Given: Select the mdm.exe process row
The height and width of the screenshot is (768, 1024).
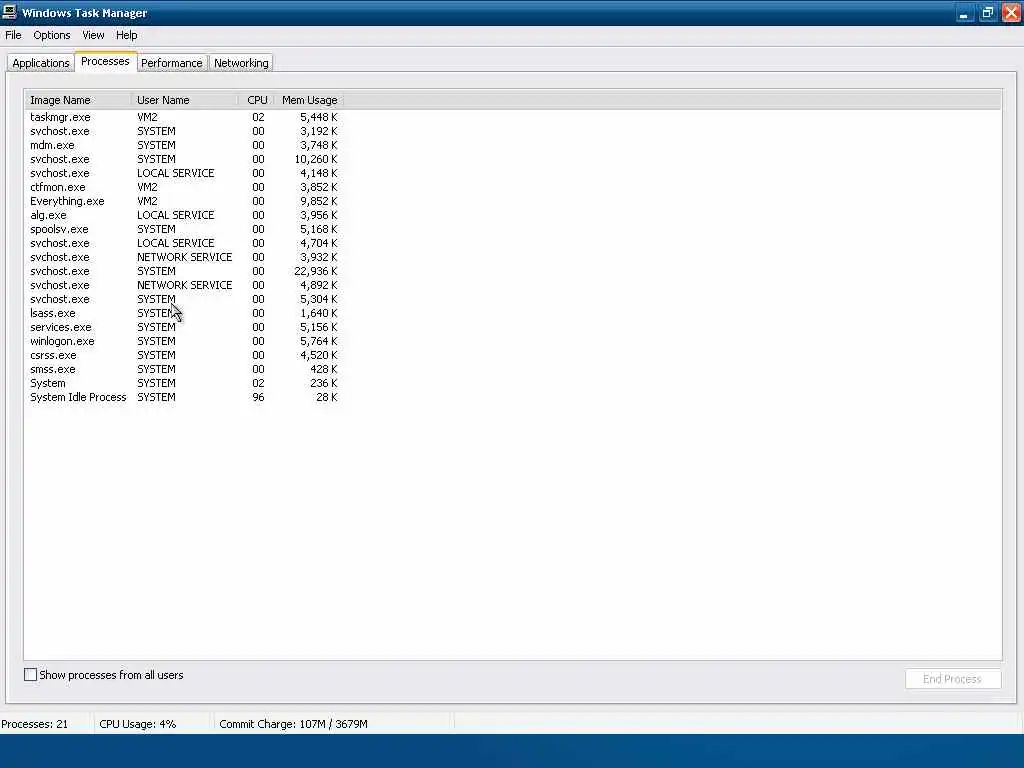Looking at the screenshot, I should (x=184, y=145).
